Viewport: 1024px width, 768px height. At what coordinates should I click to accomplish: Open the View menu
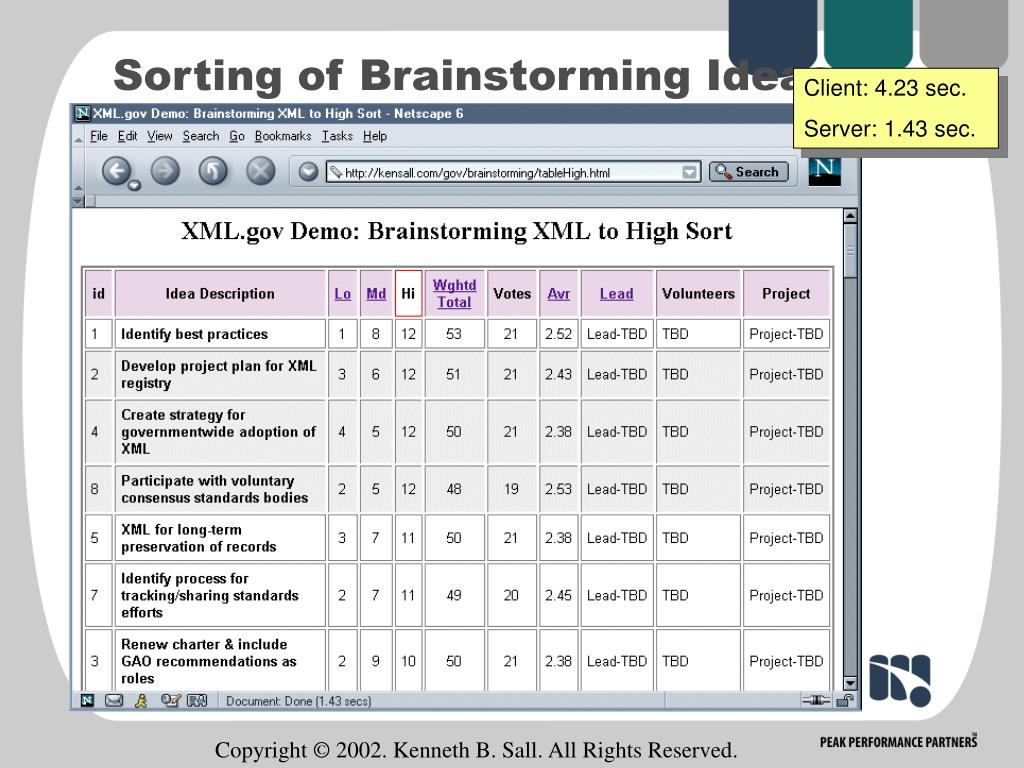[159, 136]
